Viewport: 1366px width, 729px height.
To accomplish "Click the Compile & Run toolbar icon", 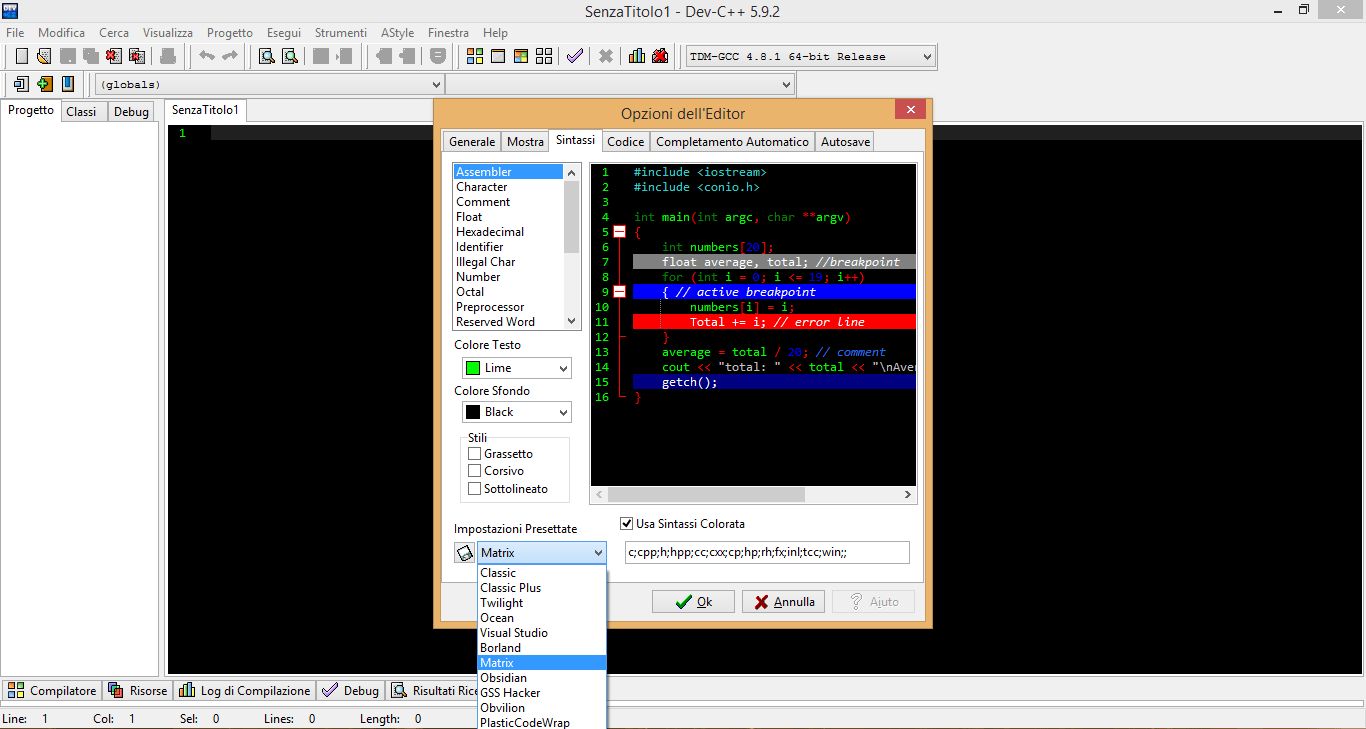I will click(521, 56).
